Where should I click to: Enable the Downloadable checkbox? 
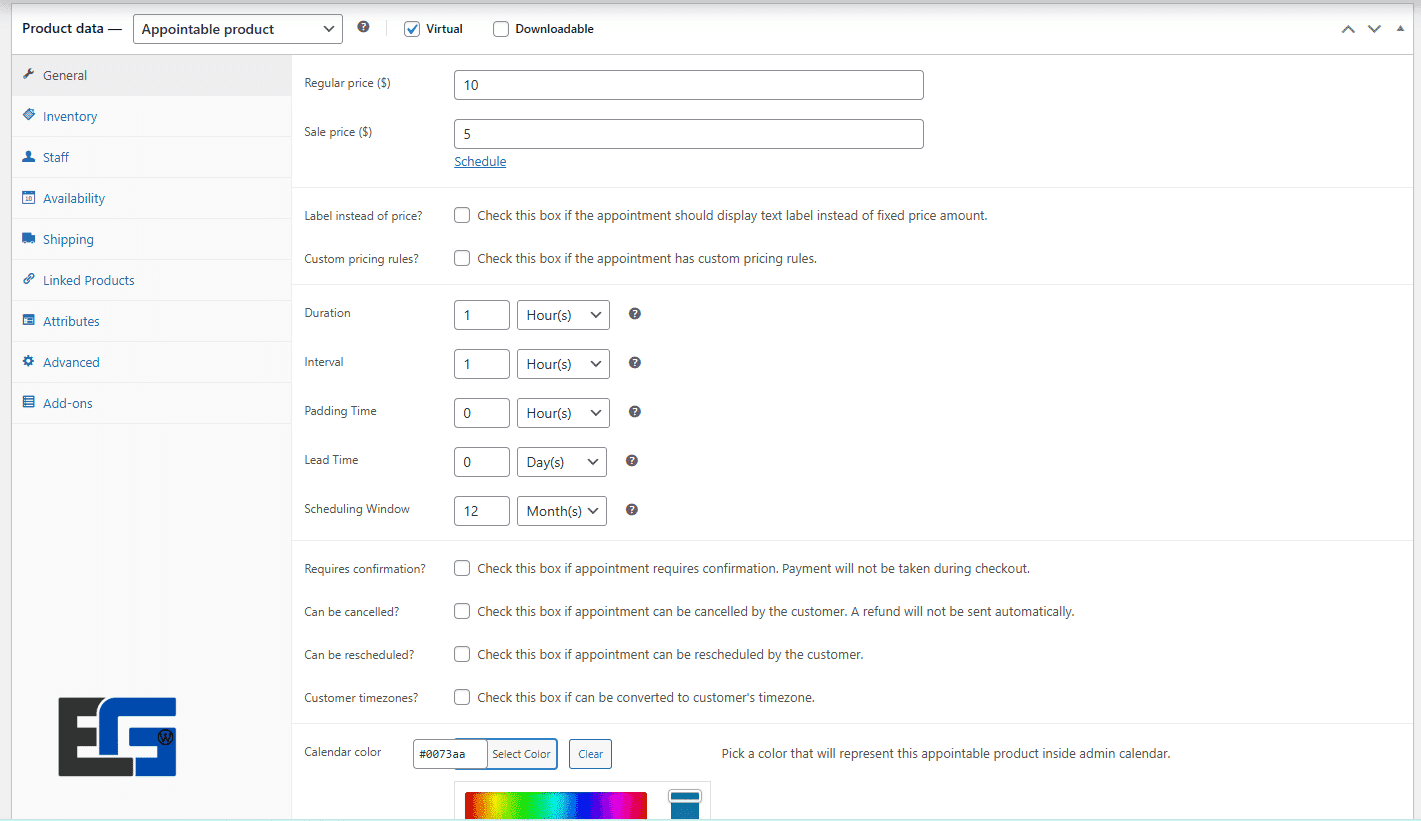[500, 28]
